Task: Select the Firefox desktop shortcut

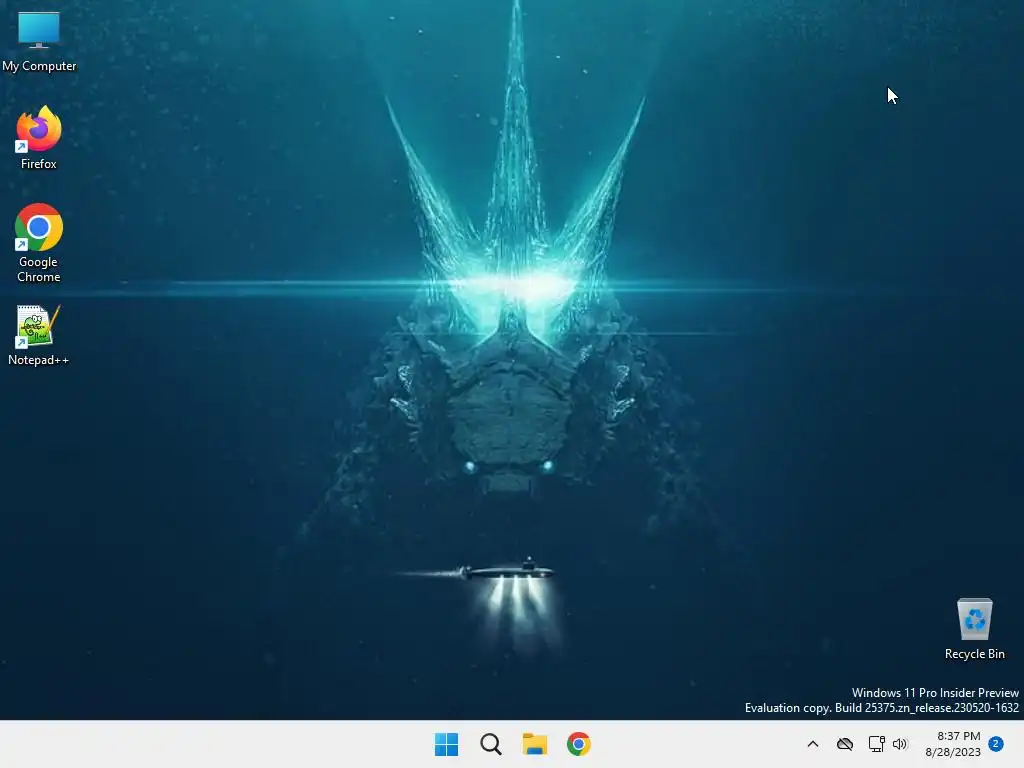Action: click(x=39, y=138)
